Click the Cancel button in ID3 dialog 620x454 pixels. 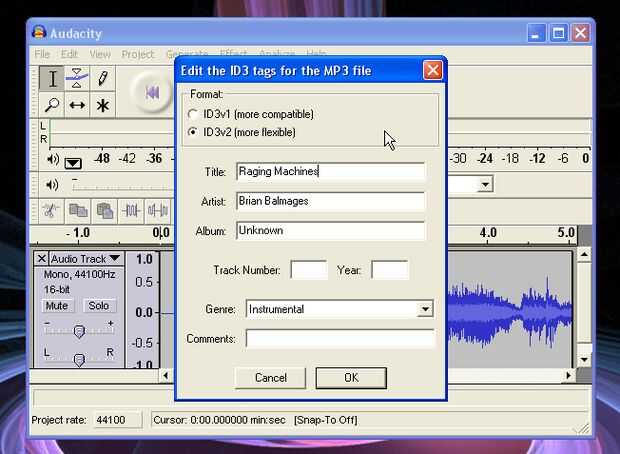point(270,378)
